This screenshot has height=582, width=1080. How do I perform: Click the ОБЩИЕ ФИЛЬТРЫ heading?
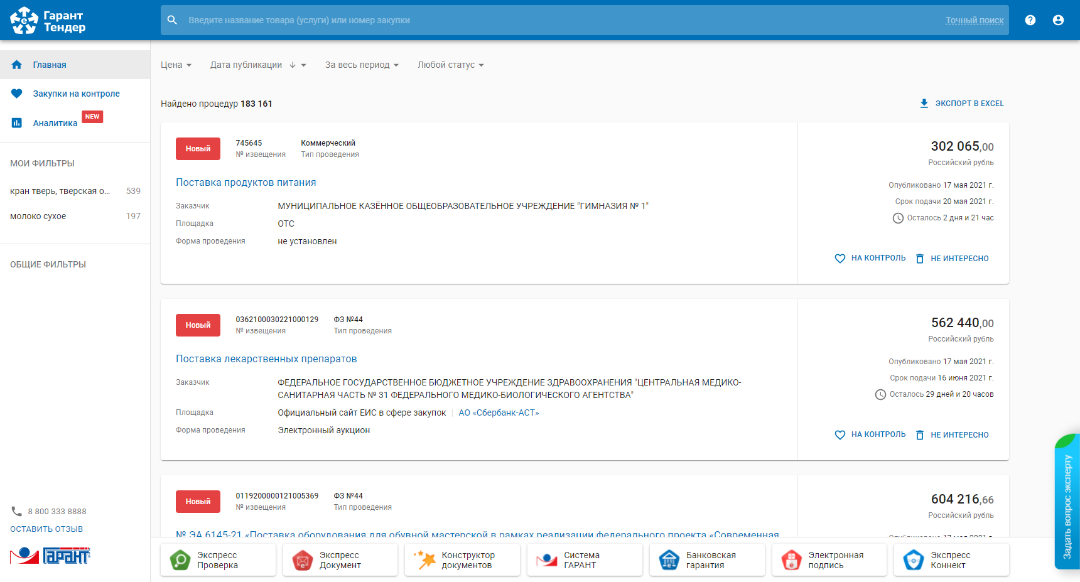(x=48, y=264)
